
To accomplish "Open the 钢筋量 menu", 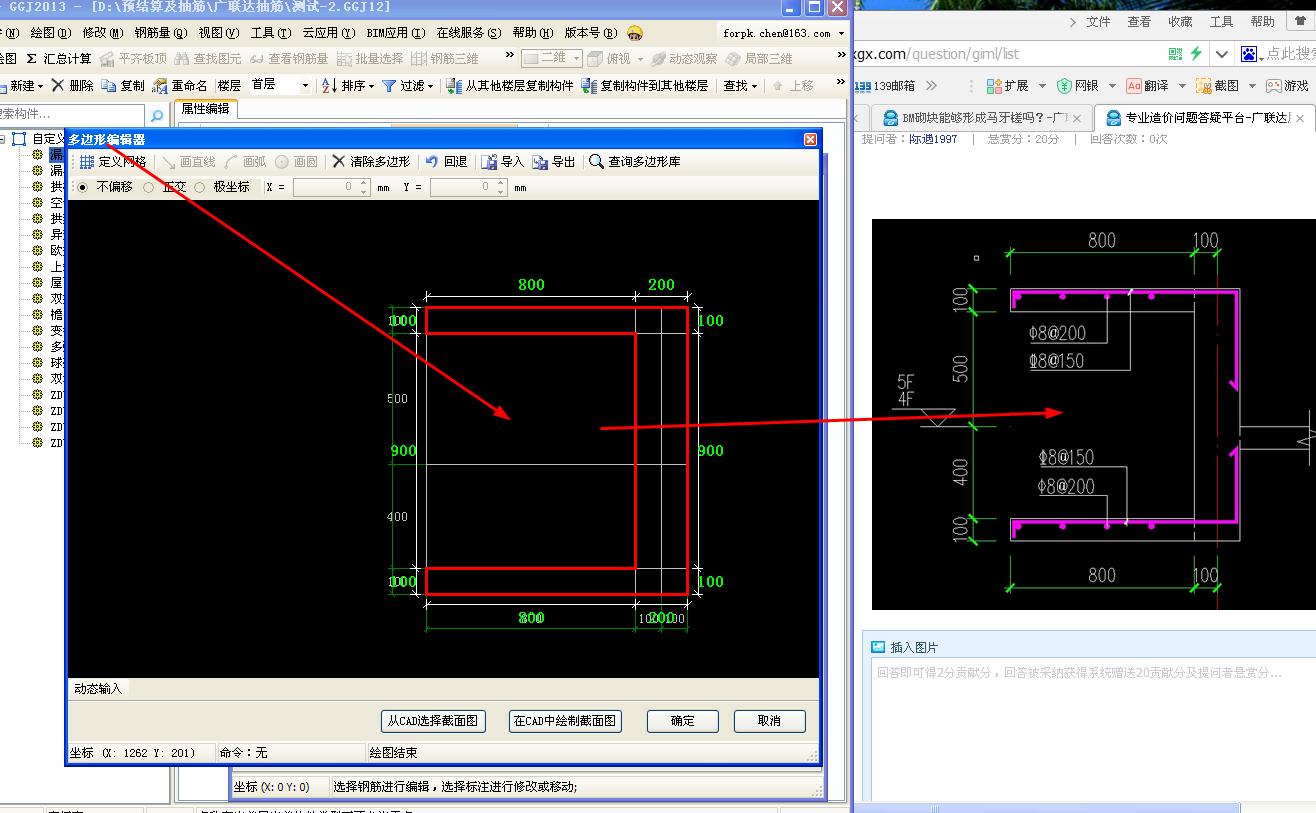I will tap(160, 33).
